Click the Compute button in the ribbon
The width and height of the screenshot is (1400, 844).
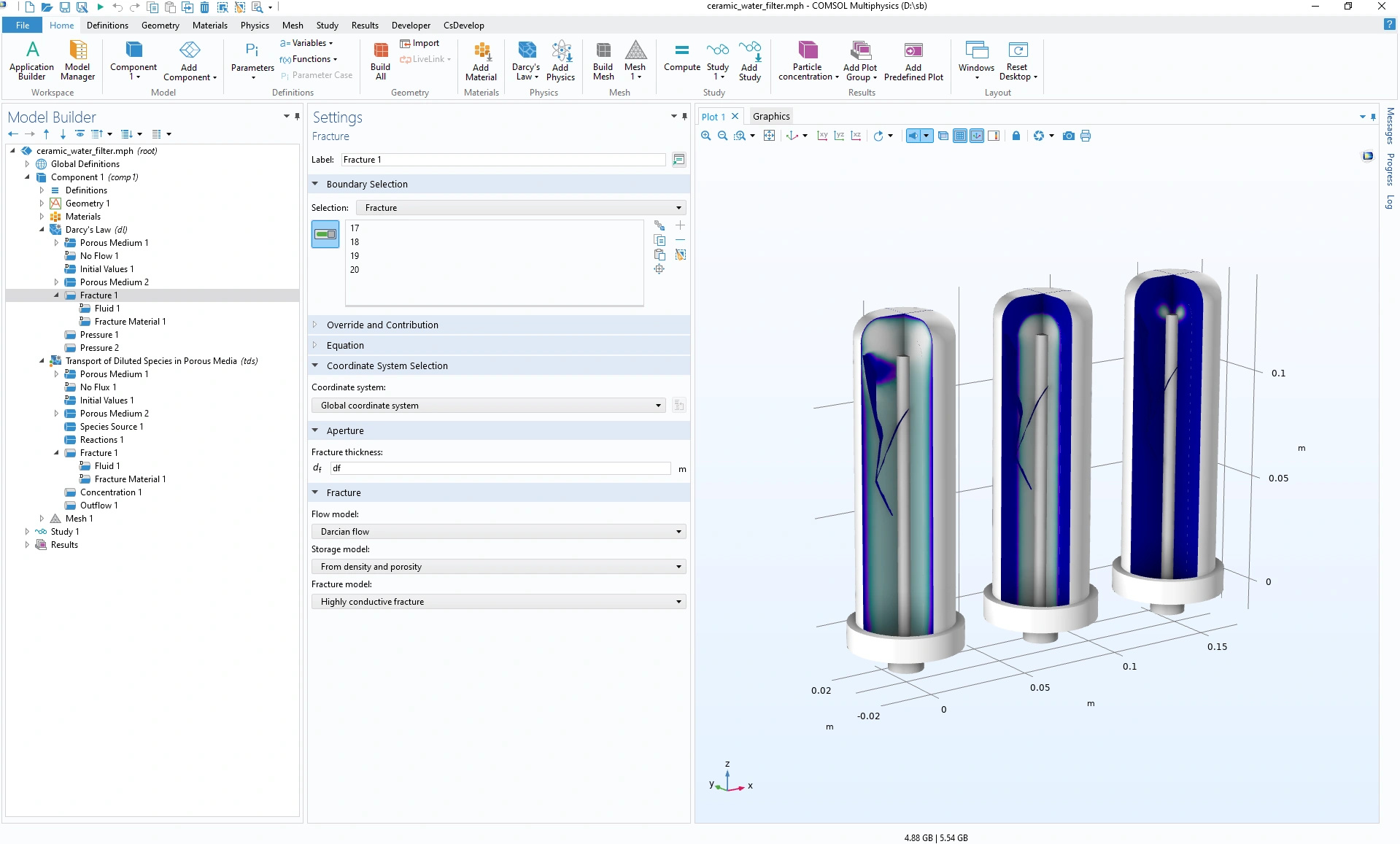click(x=681, y=57)
